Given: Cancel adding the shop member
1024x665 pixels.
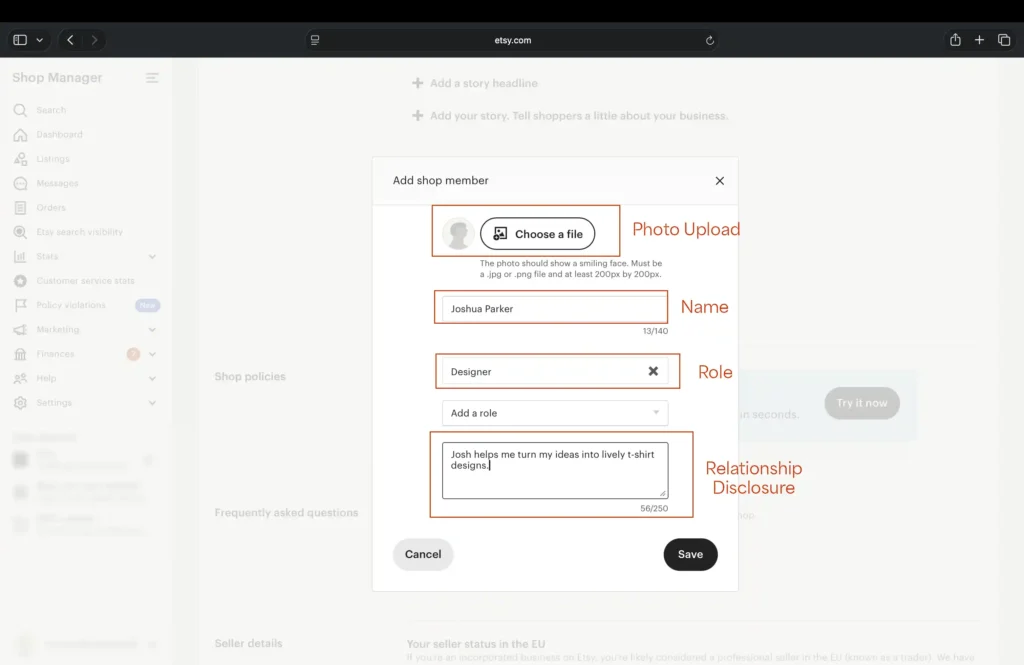Looking at the screenshot, I should [423, 554].
